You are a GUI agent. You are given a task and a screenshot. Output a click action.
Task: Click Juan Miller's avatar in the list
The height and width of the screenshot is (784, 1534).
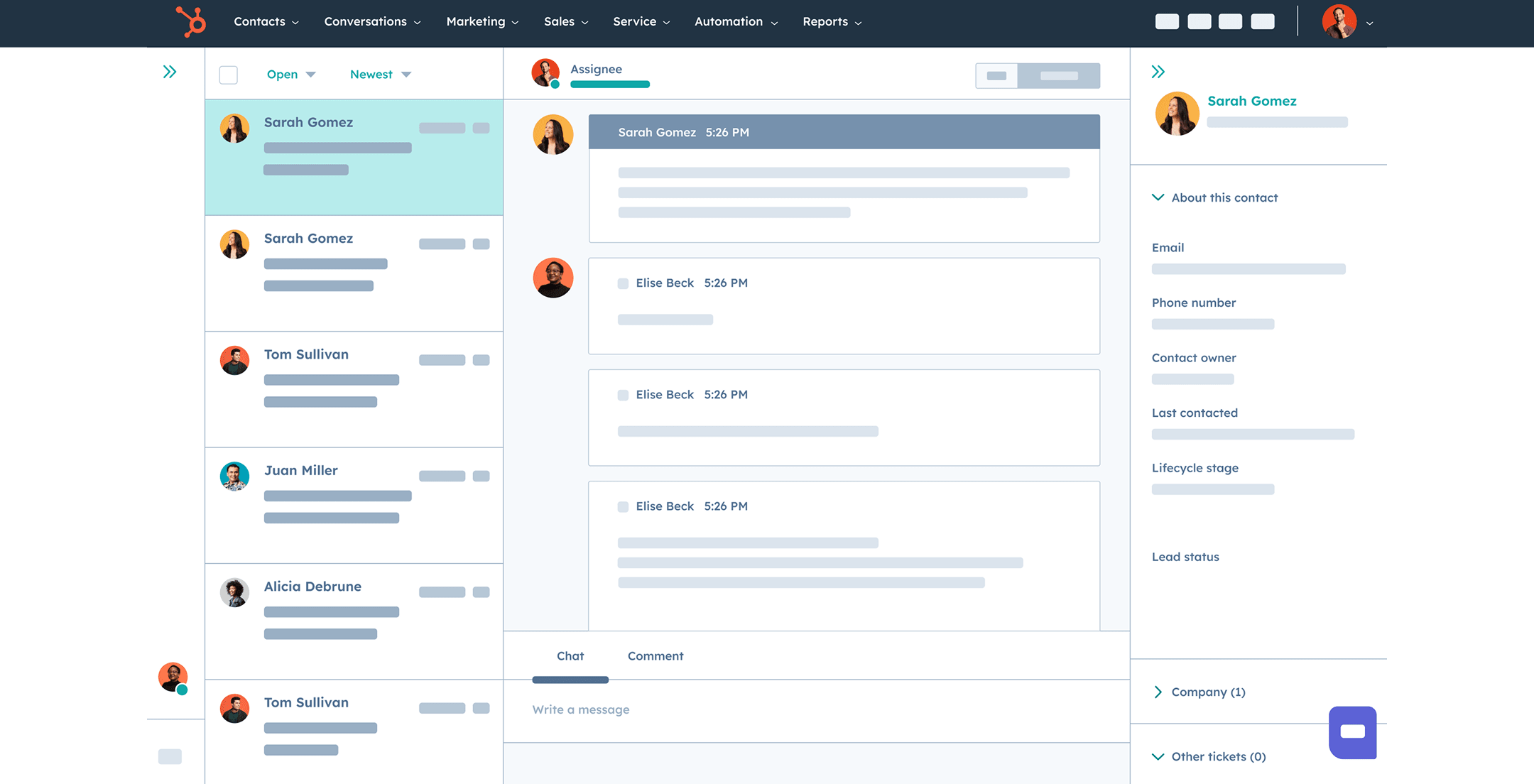click(234, 477)
